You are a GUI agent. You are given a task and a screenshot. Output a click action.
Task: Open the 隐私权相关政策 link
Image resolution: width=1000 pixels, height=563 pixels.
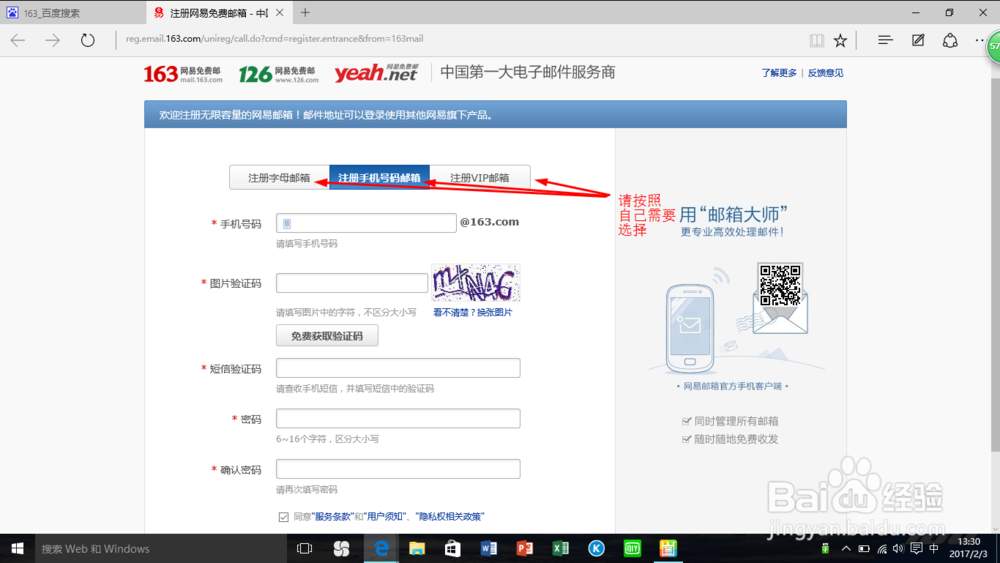point(450,516)
